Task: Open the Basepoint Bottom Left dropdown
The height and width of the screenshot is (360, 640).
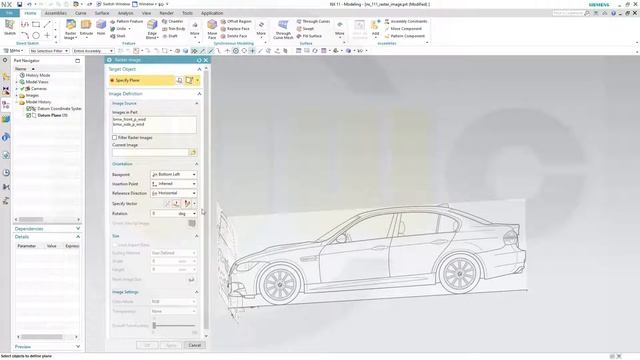Action: point(174,174)
